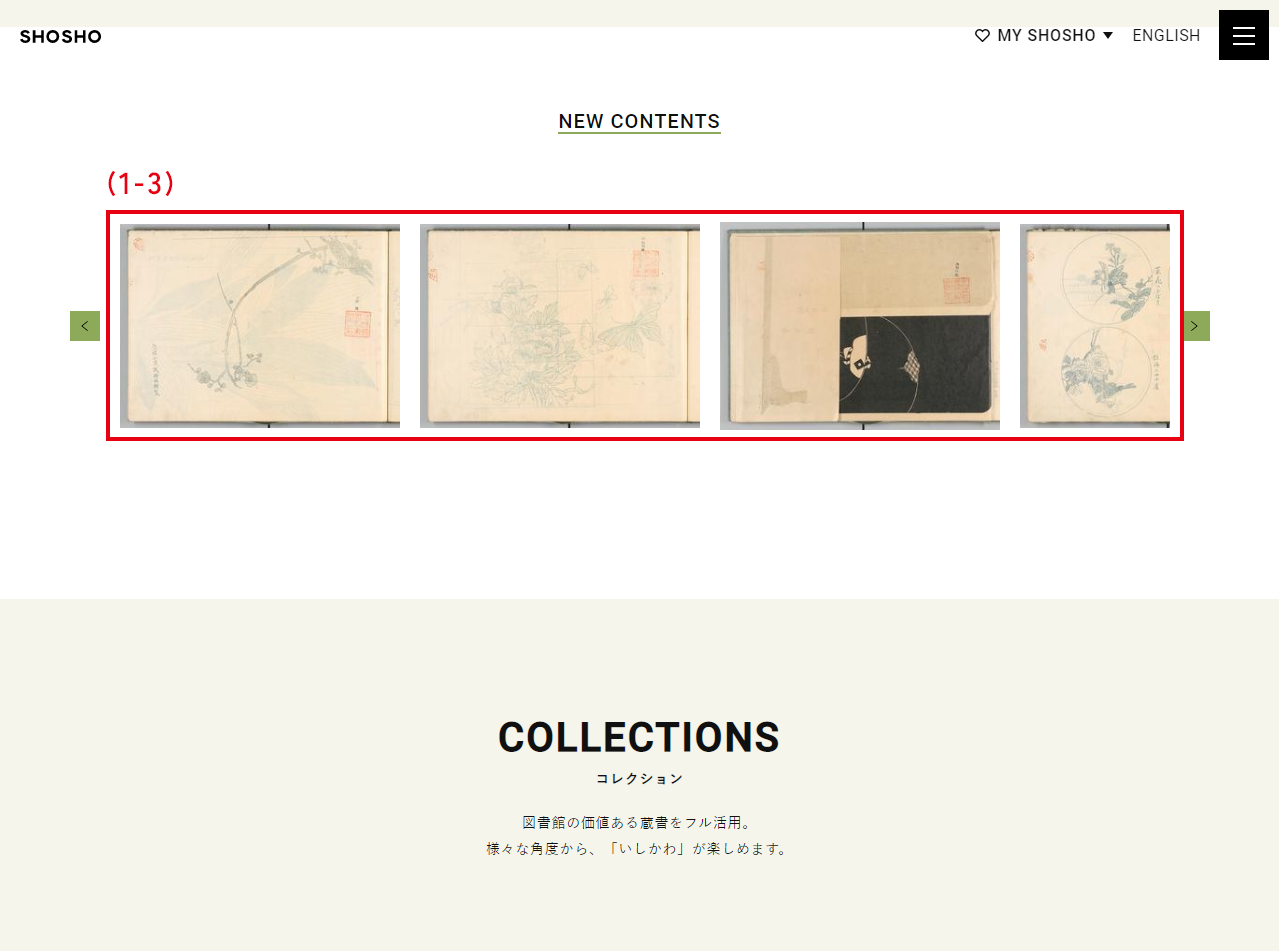
Task: Open the black hamburger menu
Action: (1244, 35)
